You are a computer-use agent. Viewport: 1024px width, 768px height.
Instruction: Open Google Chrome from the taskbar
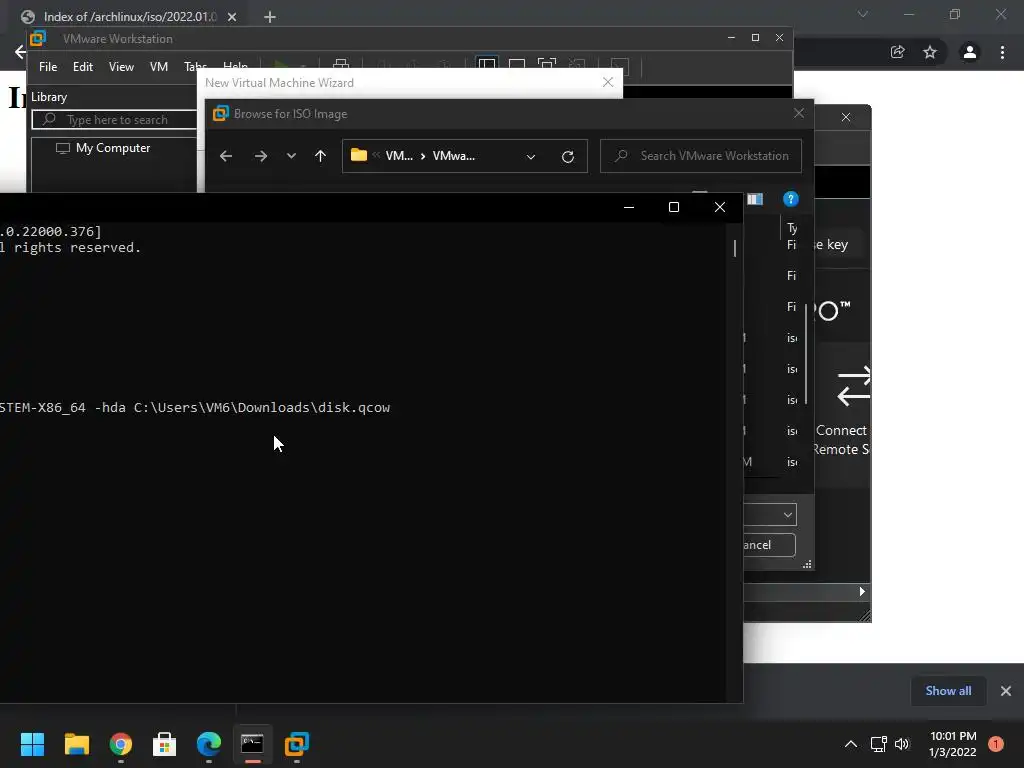tap(121, 744)
